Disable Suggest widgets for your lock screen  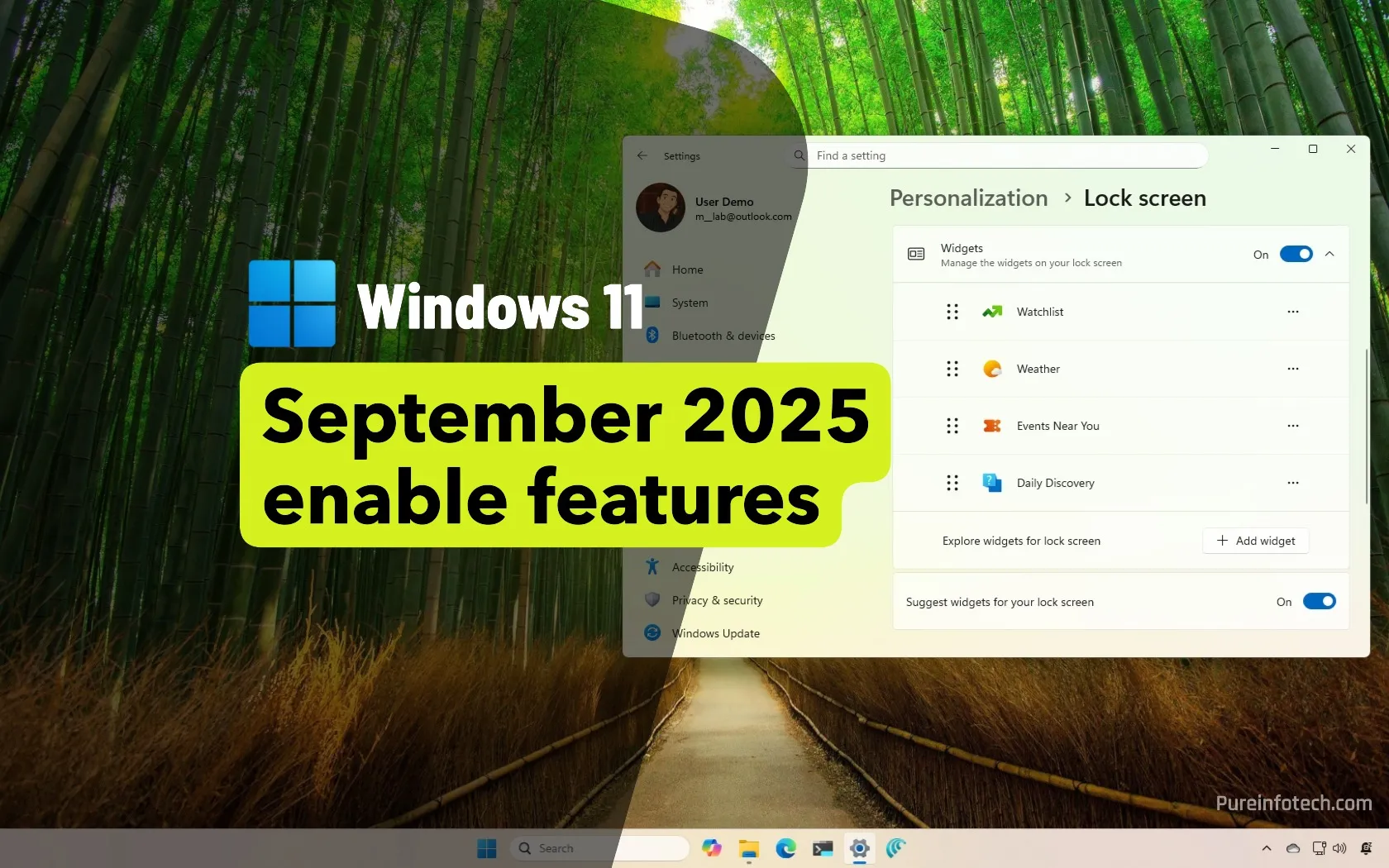(1320, 601)
